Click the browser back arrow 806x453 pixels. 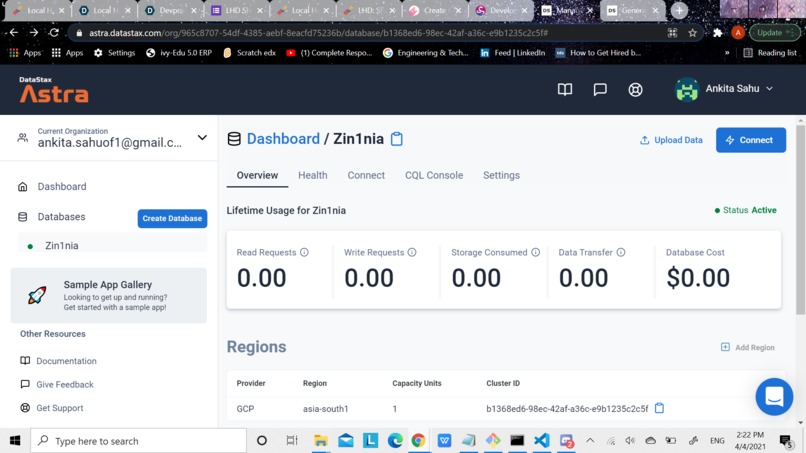click(x=14, y=33)
